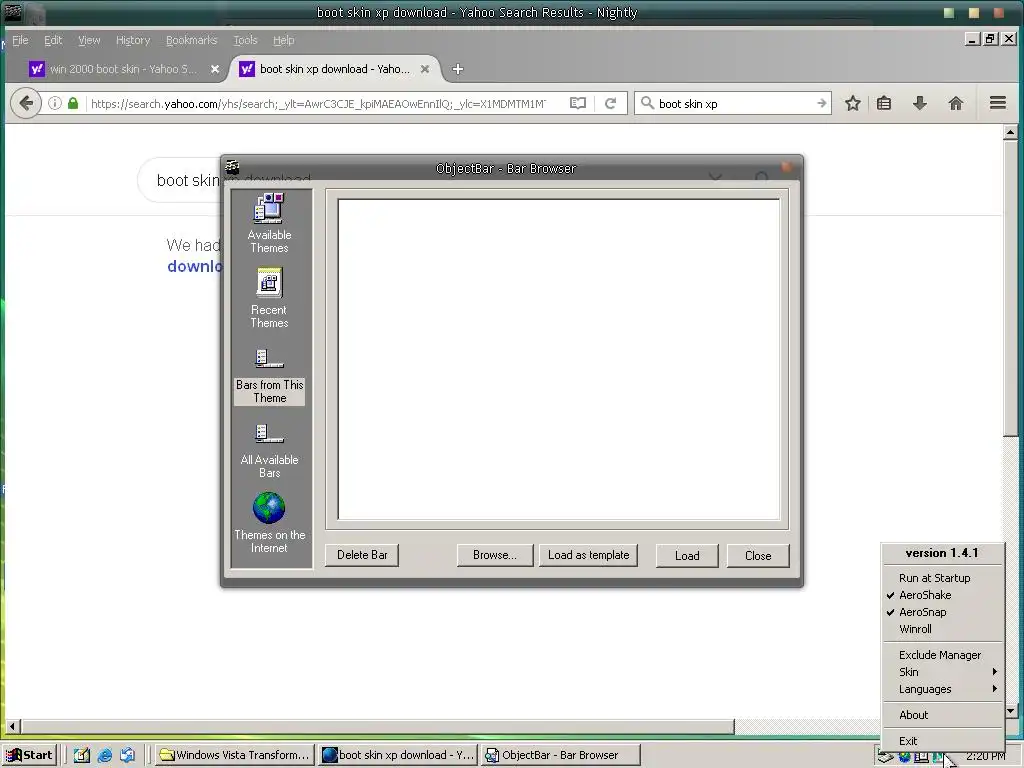Open the View menu
Screen dimensions: 1024x768
pyautogui.click(x=89, y=40)
